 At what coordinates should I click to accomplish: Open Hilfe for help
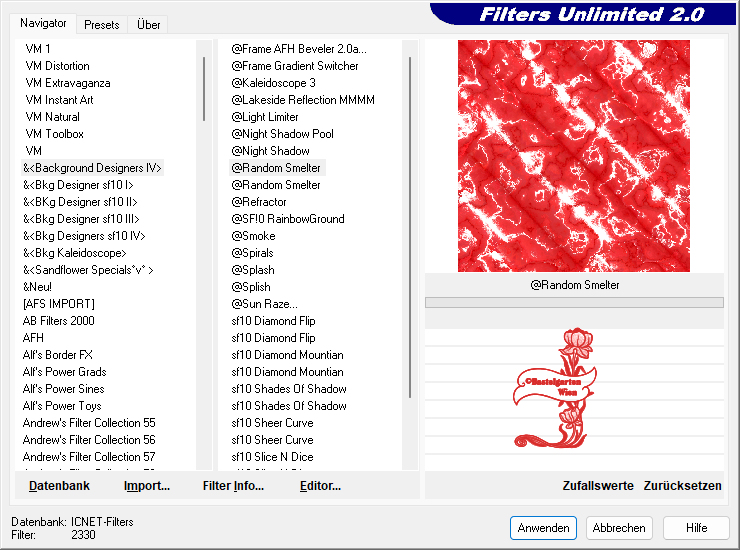tap(696, 528)
